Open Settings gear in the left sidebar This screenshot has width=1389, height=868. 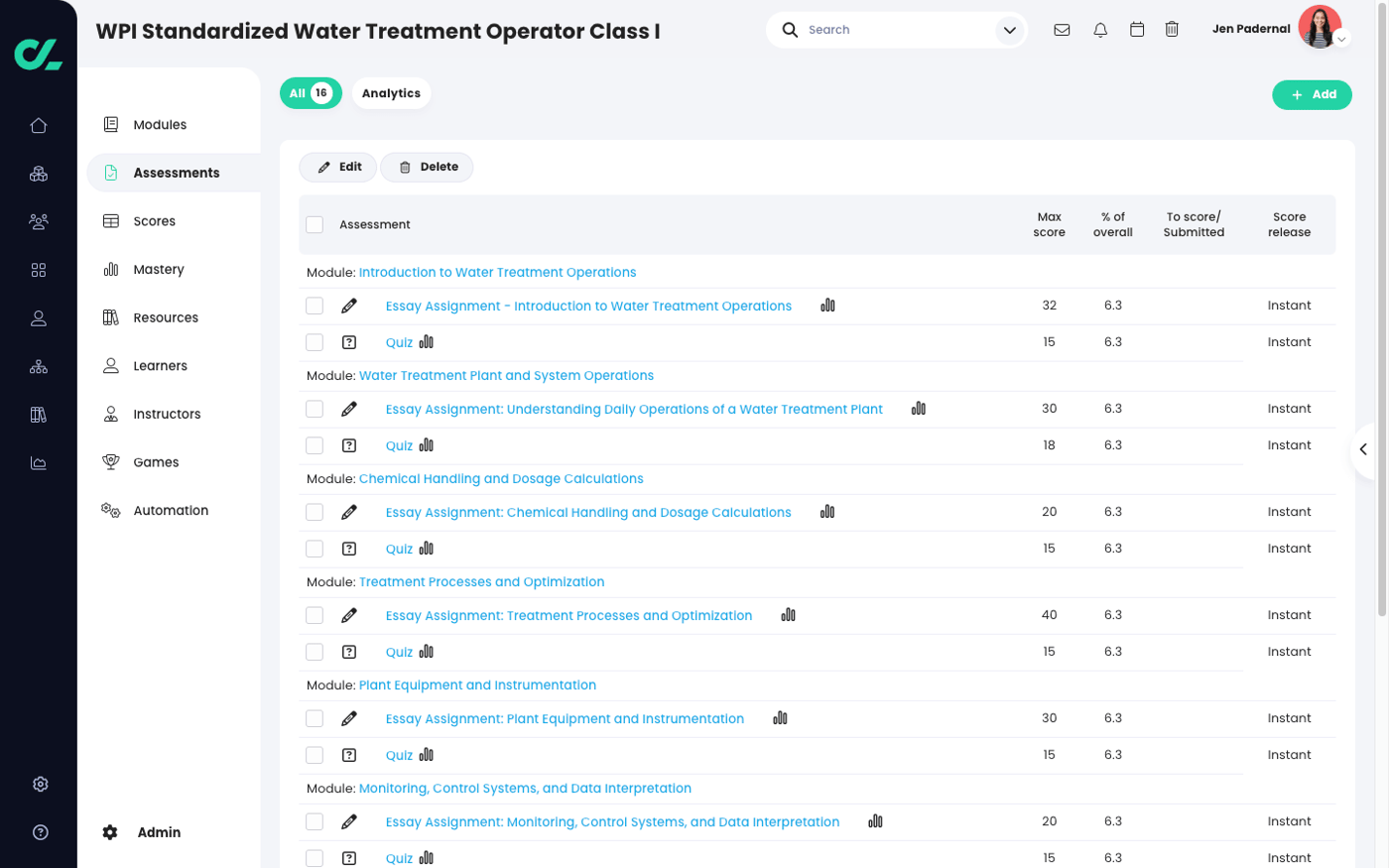pos(40,784)
